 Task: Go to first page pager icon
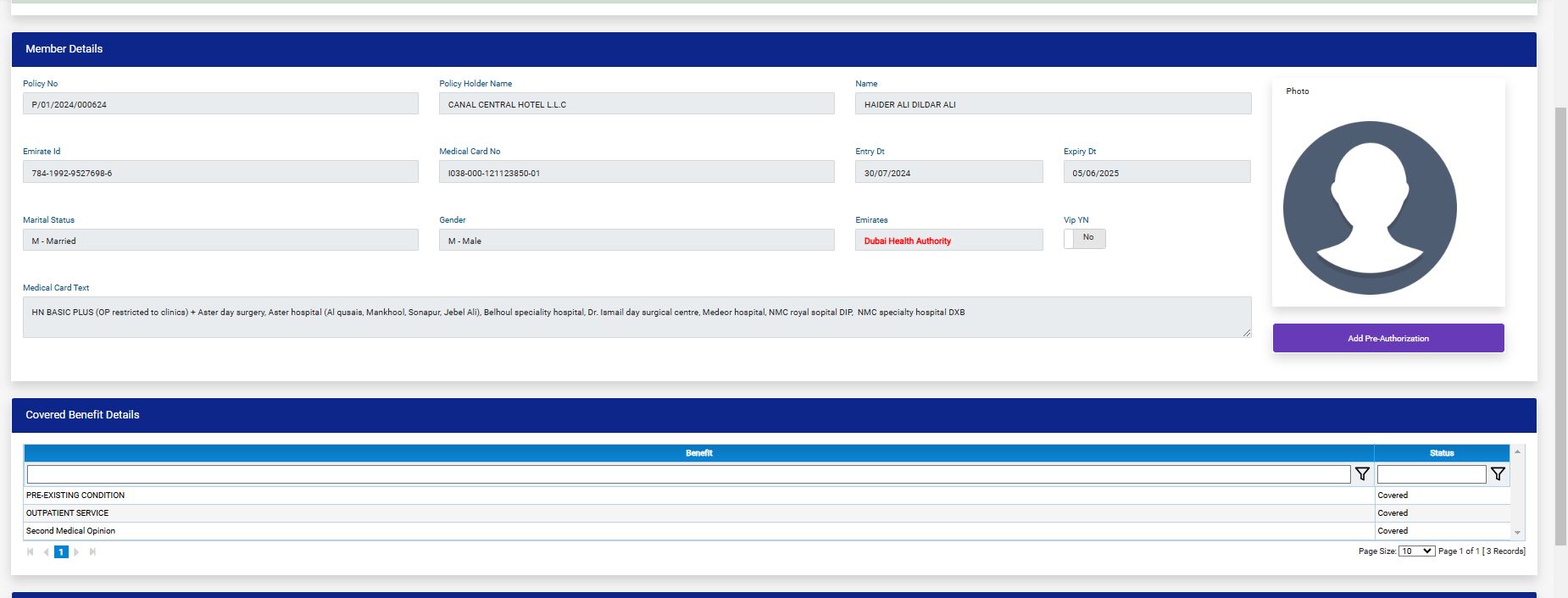click(31, 551)
